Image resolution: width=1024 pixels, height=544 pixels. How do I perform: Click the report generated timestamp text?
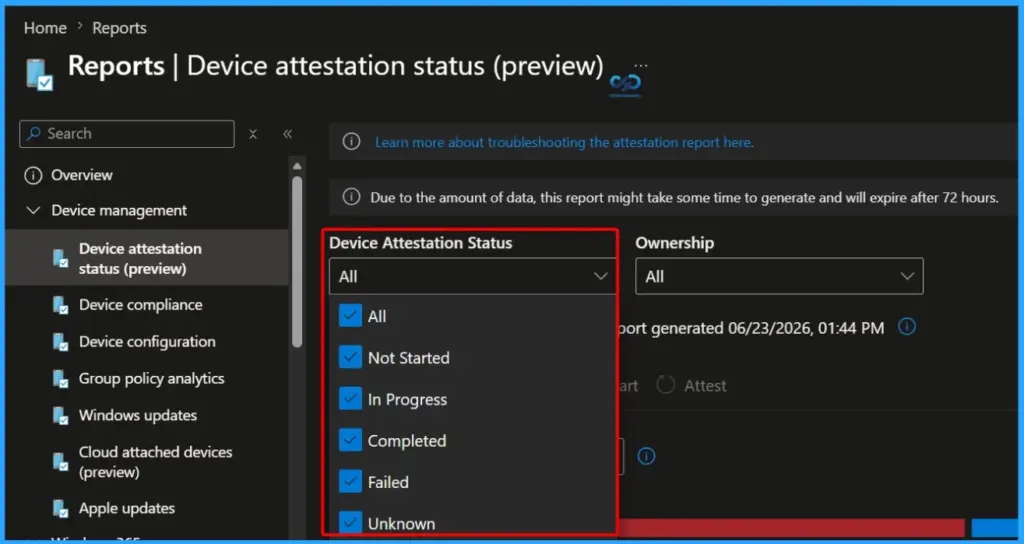pos(750,327)
